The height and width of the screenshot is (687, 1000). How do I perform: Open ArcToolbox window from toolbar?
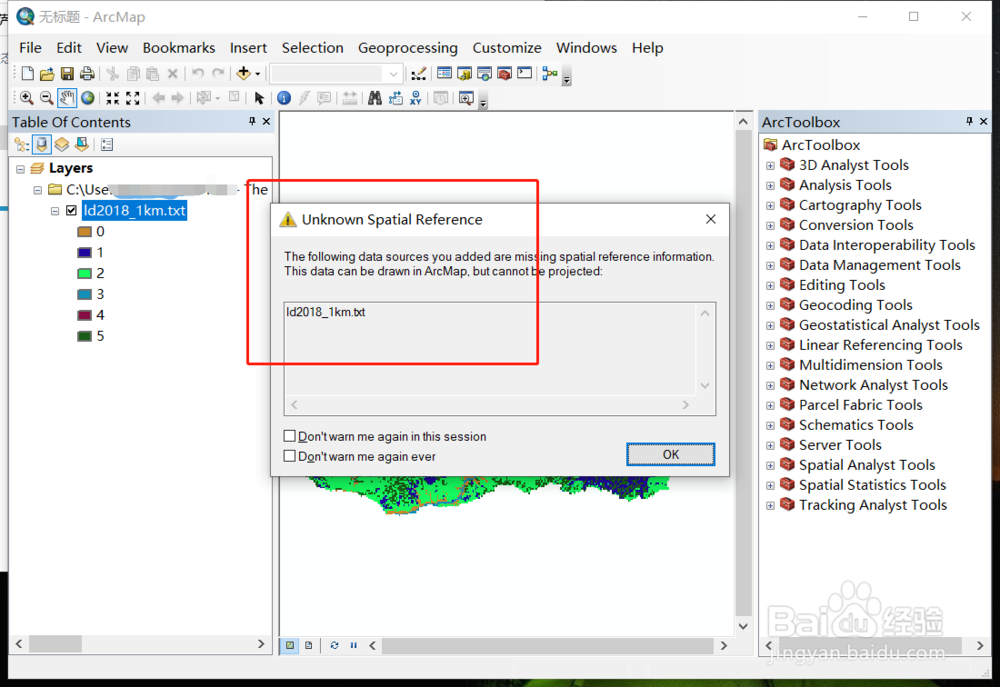click(x=504, y=74)
